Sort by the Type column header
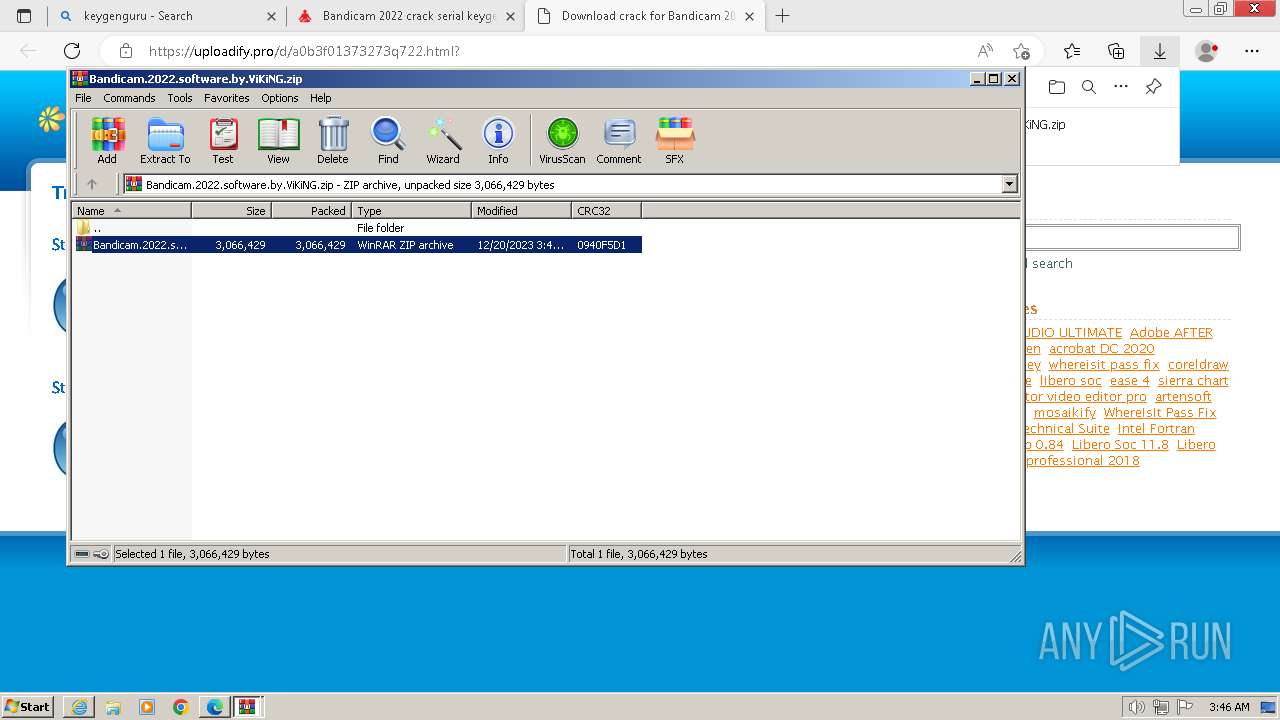This screenshot has width=1280, height=720. [411, 210]
